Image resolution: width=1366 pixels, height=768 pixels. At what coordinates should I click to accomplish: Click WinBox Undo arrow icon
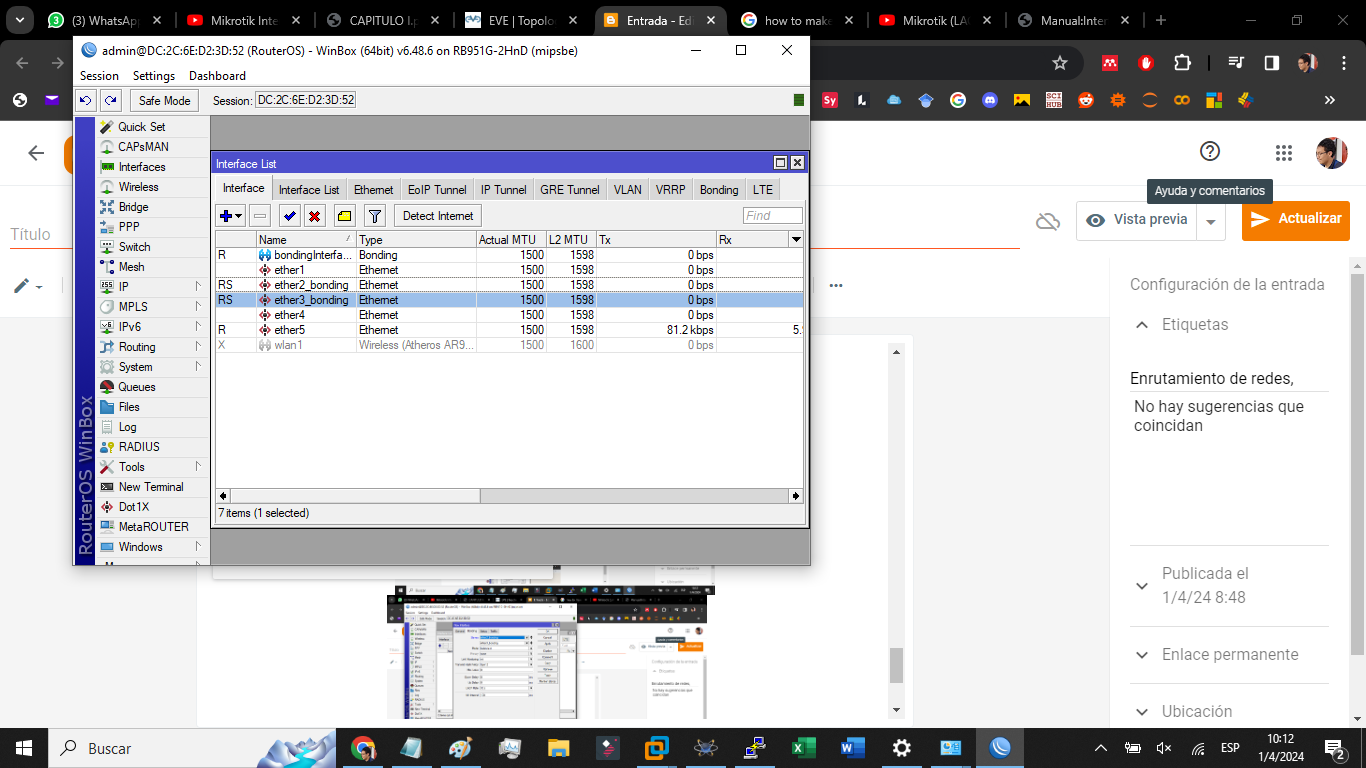[x=86, y=100]
